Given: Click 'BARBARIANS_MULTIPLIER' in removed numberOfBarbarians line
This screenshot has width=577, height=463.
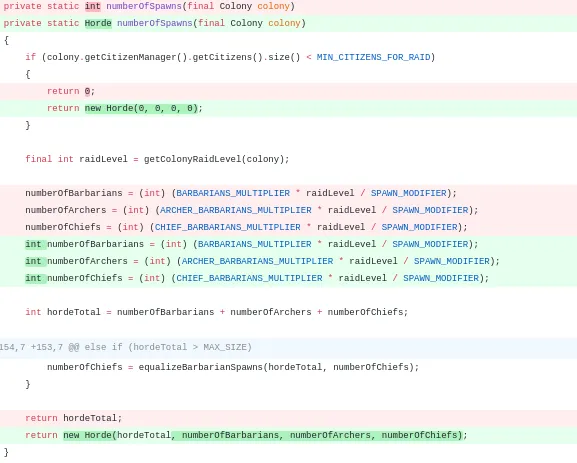Looking at the screenshot, I should click(233, 193).
